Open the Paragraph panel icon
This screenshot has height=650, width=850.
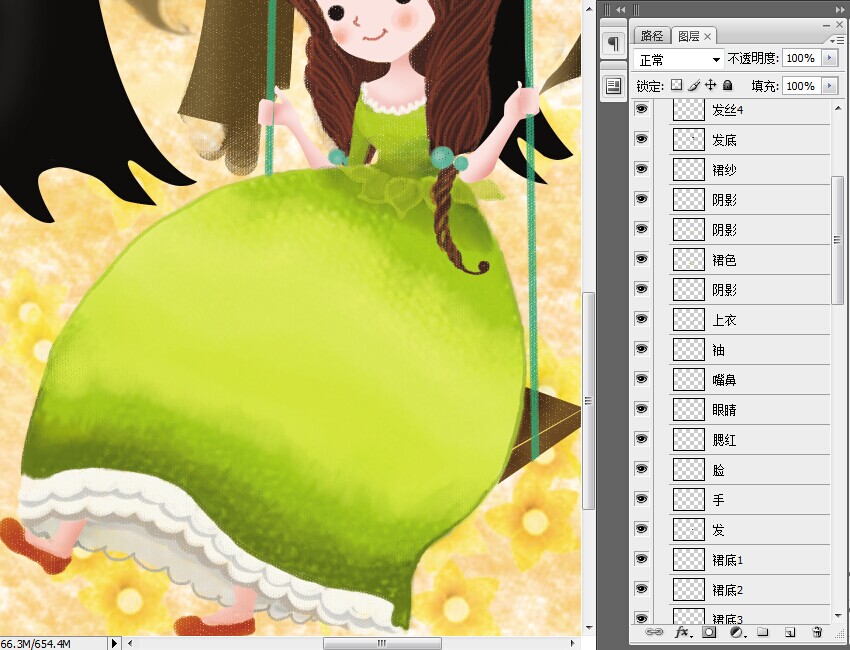[x=613, y=43]
